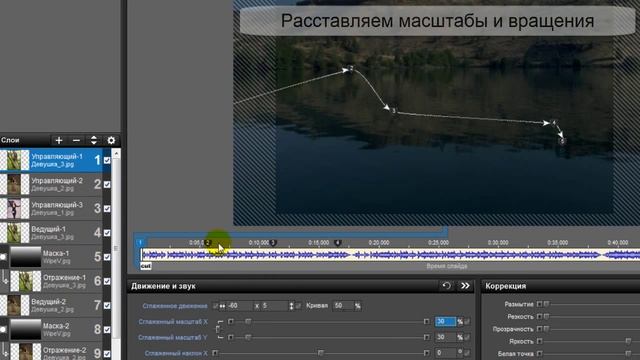Click the Маска-1 gradient thumbnail
Image resolution: width=640 pixels, height=360 pixels.
click(x=25, y=257)
